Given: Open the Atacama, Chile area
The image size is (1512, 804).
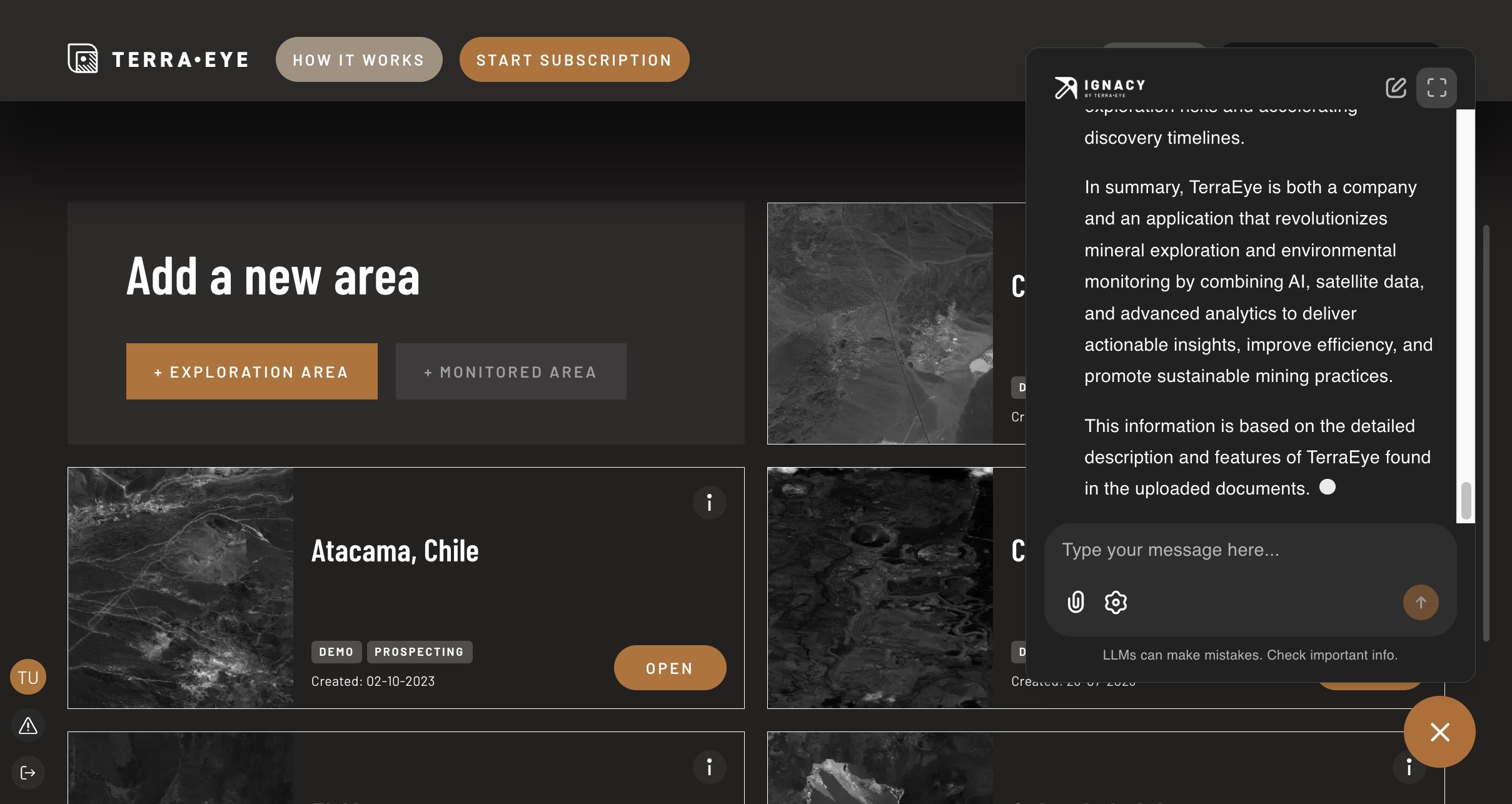Looking at the screenshot, I should pyautogui.click(x=670, y=668).
